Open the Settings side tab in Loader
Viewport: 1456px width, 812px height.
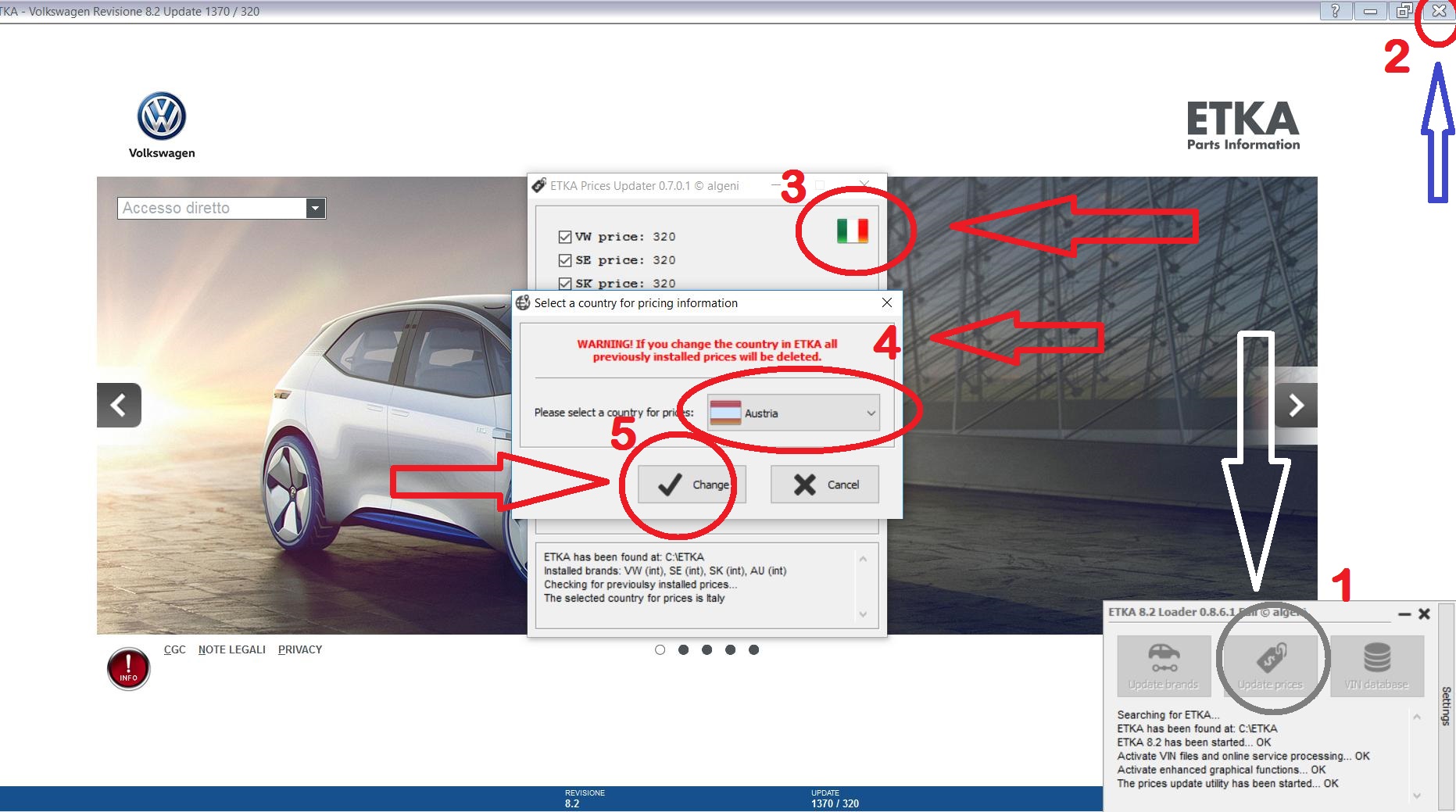point(1447,706)
